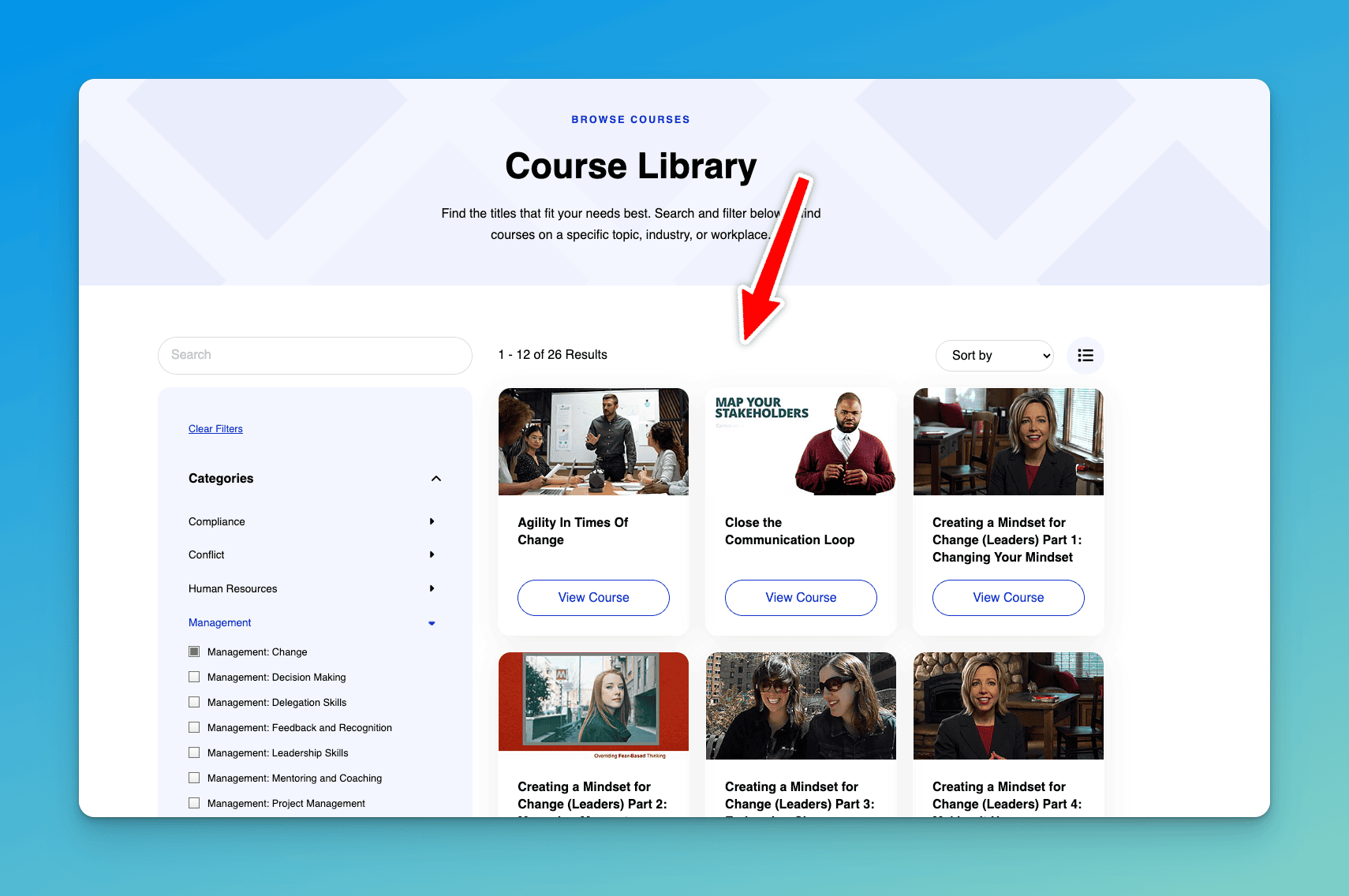View Course for Agility In Times Of Change
1349x896 pixels.
coord(593,598)
